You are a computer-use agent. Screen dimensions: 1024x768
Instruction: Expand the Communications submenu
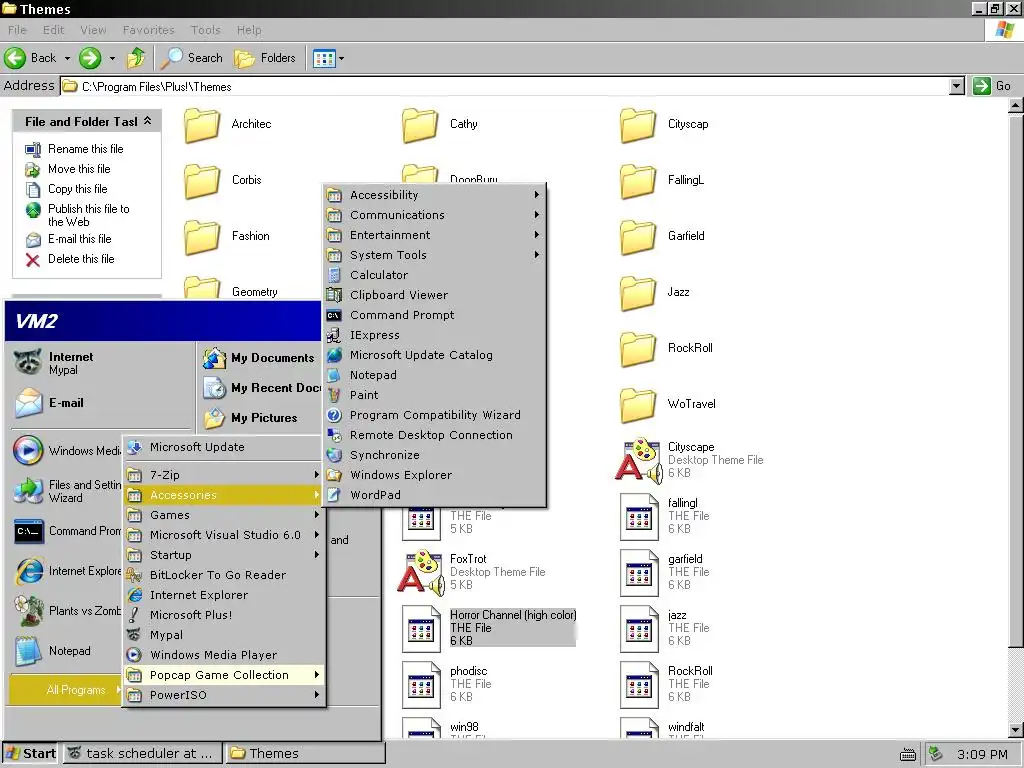[434, 215]
